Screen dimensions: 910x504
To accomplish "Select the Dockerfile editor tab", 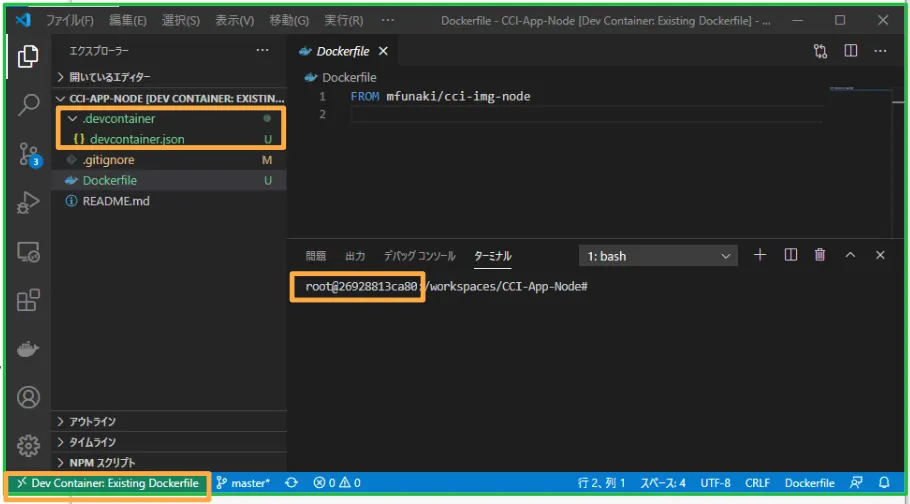I will click(342, 51).
